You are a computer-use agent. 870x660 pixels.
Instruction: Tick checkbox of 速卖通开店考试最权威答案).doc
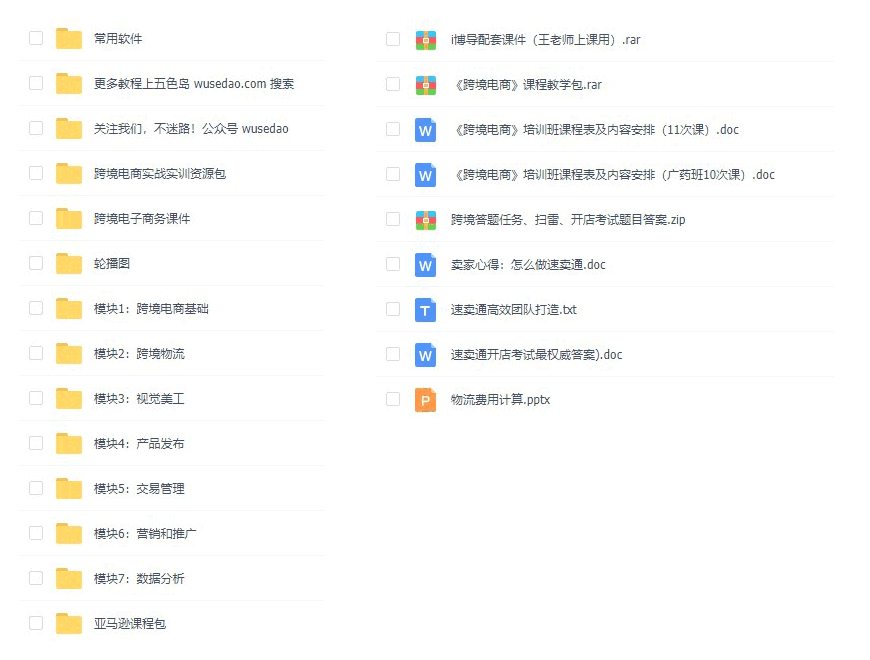tap(393, 354)
